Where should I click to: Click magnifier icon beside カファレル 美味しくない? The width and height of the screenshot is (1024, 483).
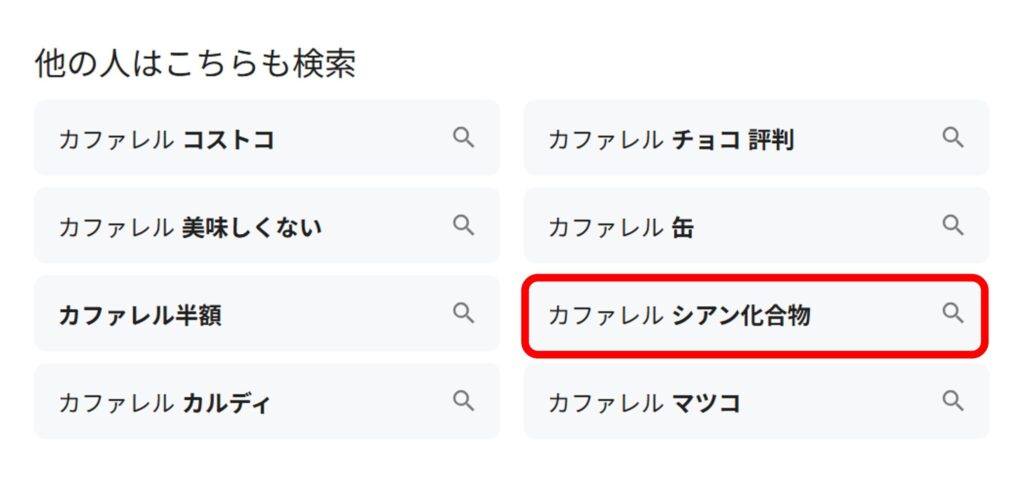463,226
